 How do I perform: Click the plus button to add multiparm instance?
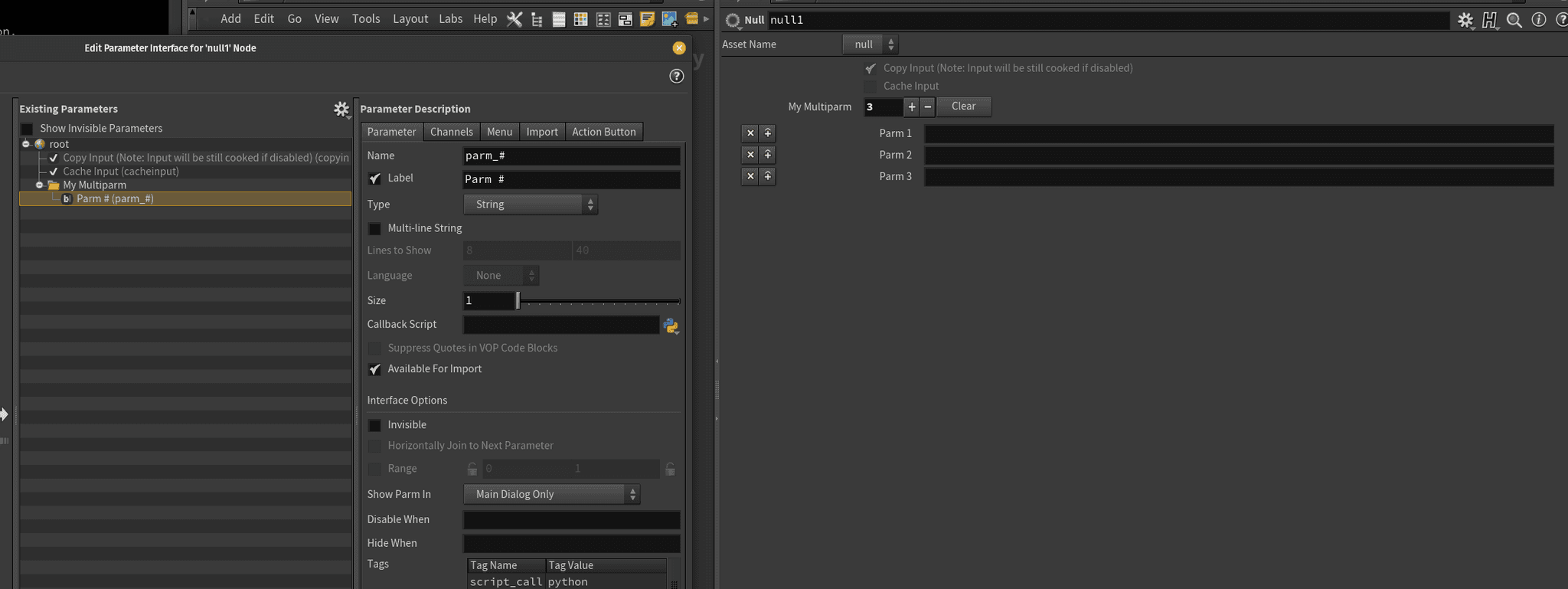[x=911, y=107]
